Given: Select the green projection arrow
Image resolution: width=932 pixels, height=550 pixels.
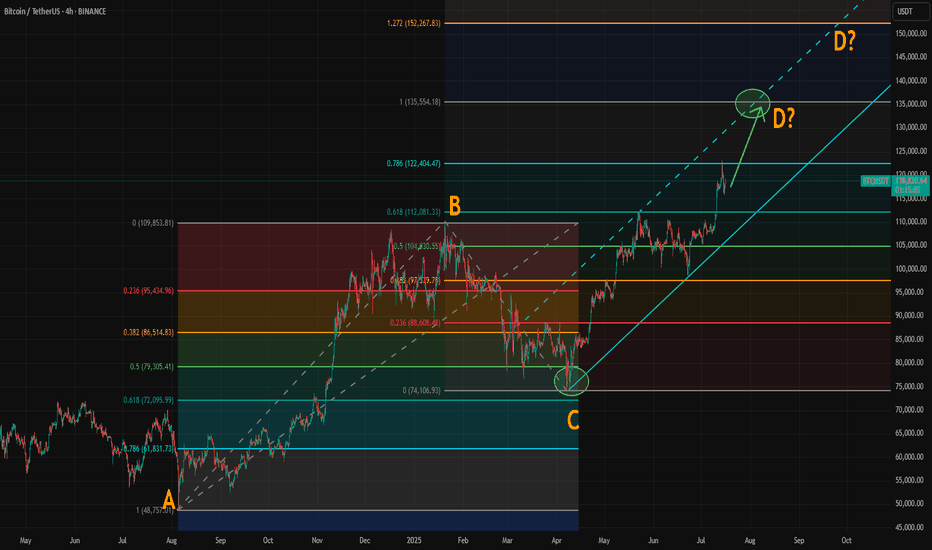Looking at the screenshot, I should 747,147.
